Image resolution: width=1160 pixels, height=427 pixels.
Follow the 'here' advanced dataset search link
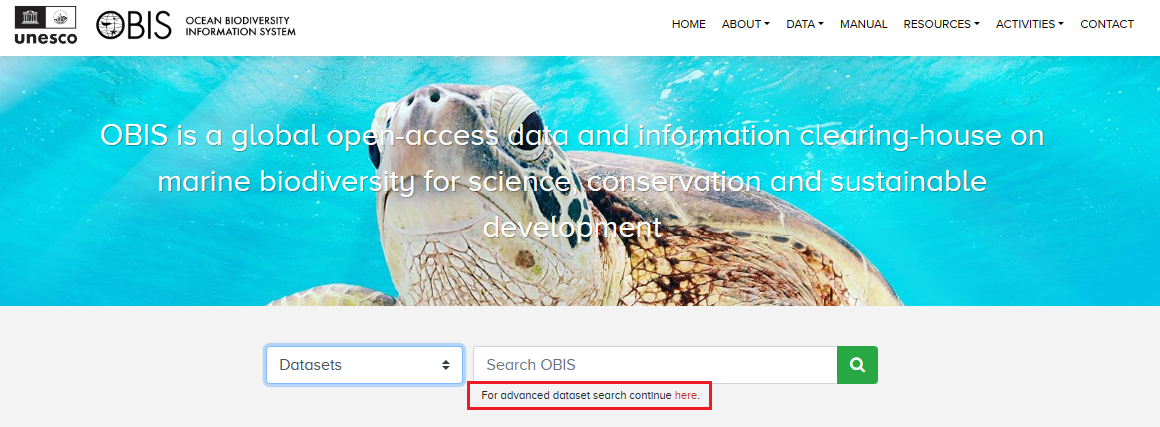click(x=685, y=396)
